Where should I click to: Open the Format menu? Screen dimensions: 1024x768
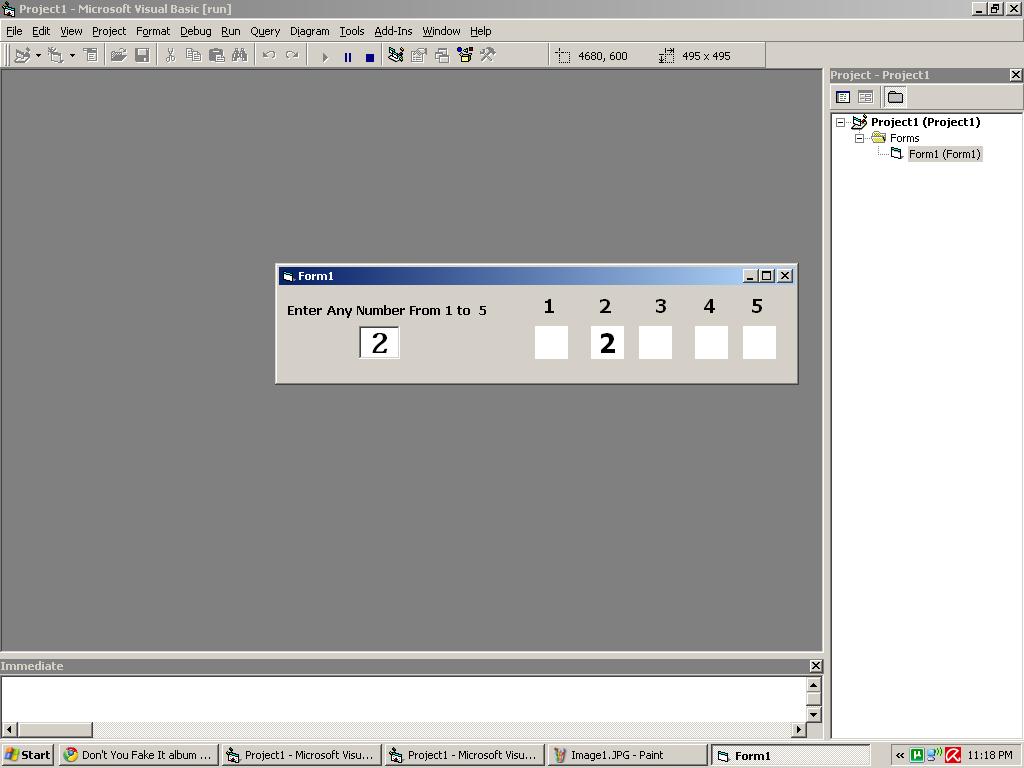[153, 31]
